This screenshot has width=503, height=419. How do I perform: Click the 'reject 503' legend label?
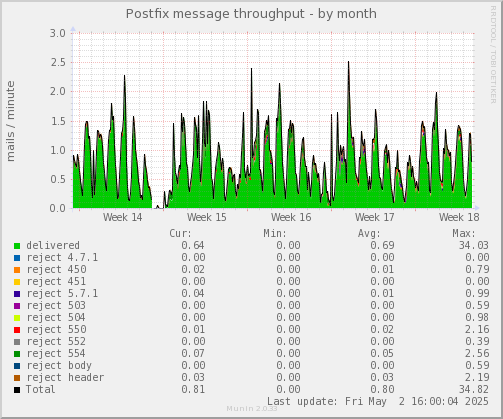coord(56,306)
